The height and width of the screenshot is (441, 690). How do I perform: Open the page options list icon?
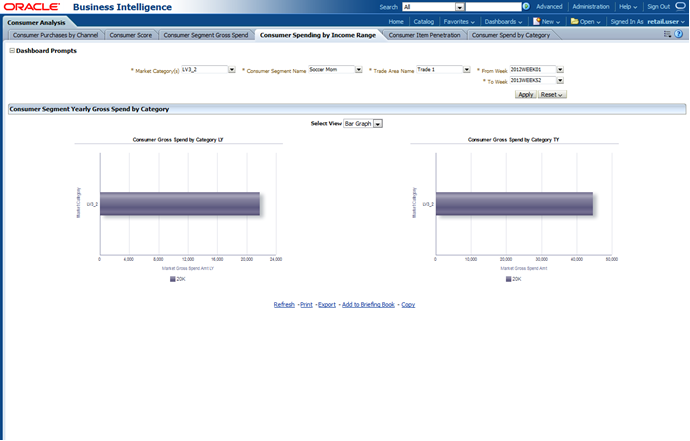coord(667,34)
